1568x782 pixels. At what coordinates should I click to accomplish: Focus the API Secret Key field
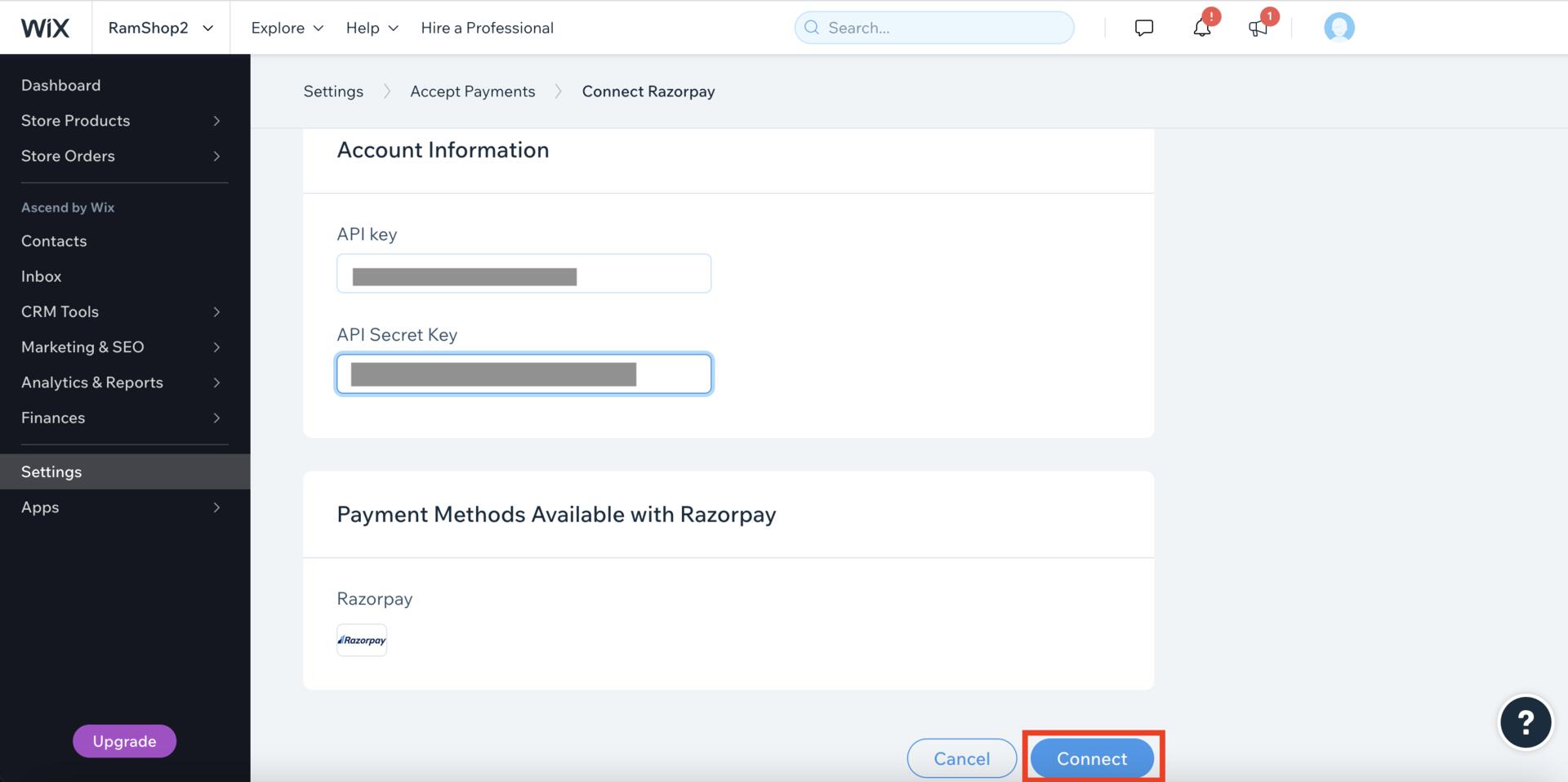[x=524, y=374]
